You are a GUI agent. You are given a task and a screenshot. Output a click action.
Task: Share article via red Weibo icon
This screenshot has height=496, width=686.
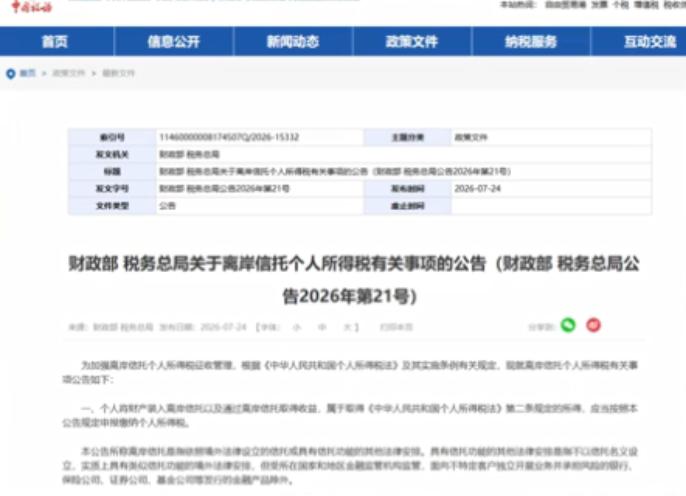point(593,325)
